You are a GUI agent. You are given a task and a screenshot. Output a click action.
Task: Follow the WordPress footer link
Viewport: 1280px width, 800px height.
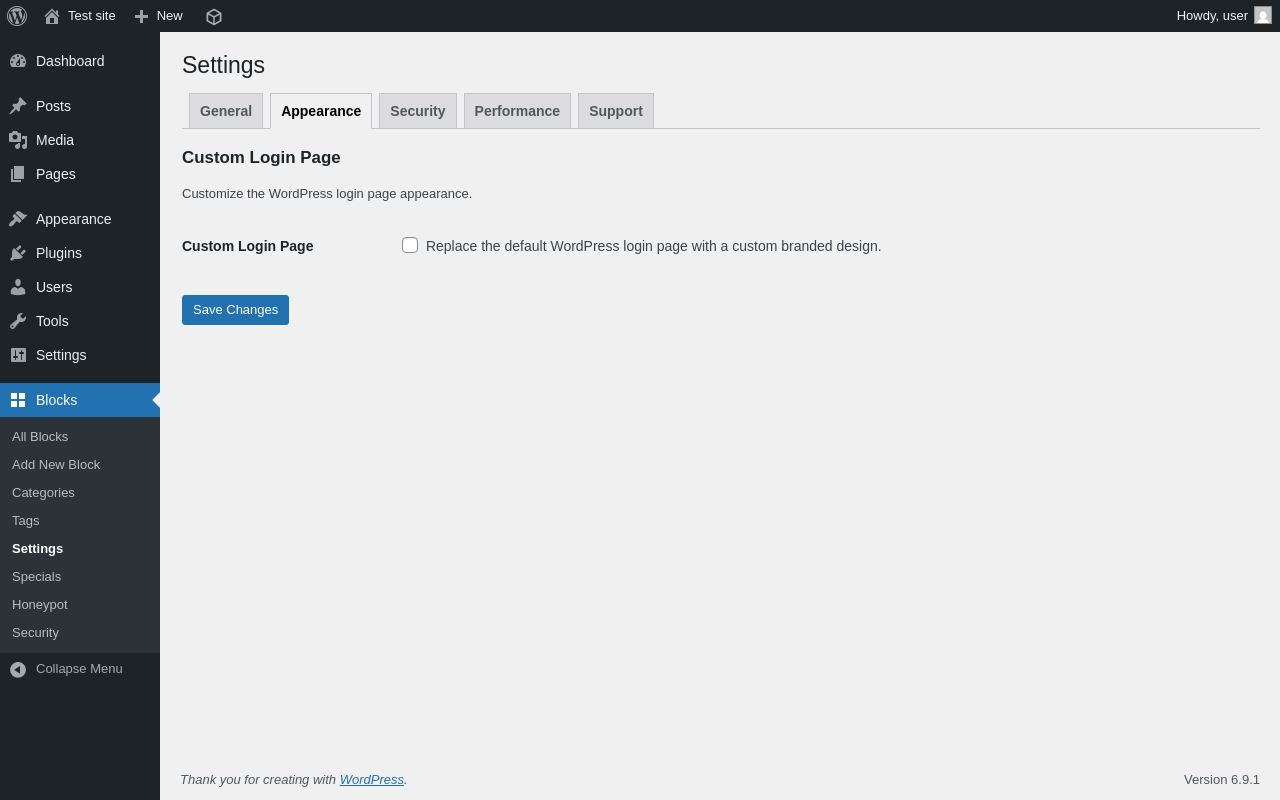372,779
